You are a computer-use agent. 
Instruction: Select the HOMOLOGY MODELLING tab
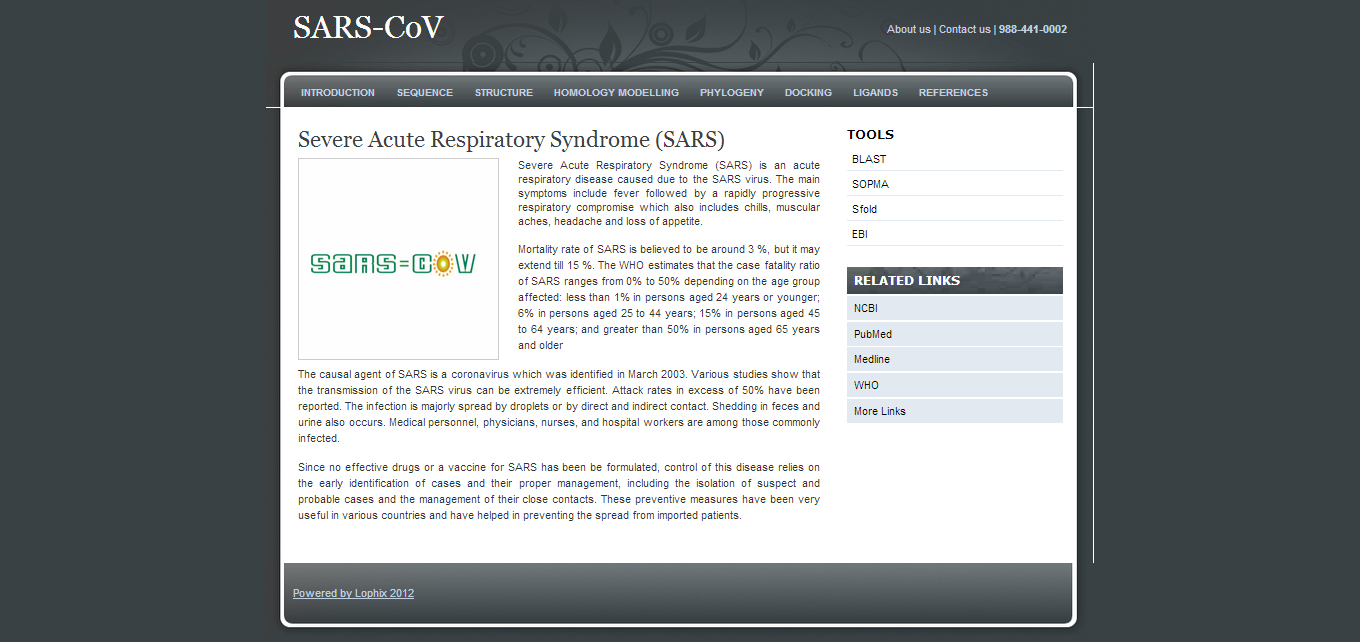tap(616, 92)
